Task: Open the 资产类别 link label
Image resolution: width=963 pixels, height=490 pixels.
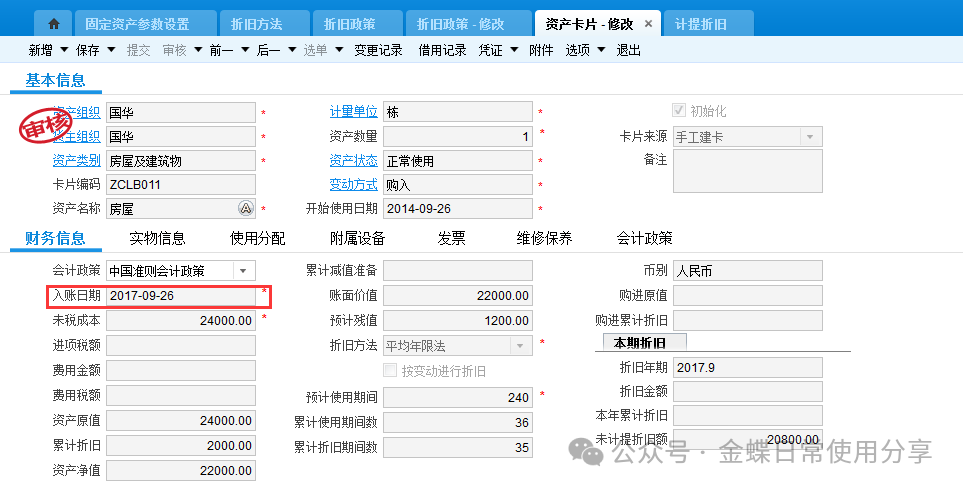Action: 76,160
